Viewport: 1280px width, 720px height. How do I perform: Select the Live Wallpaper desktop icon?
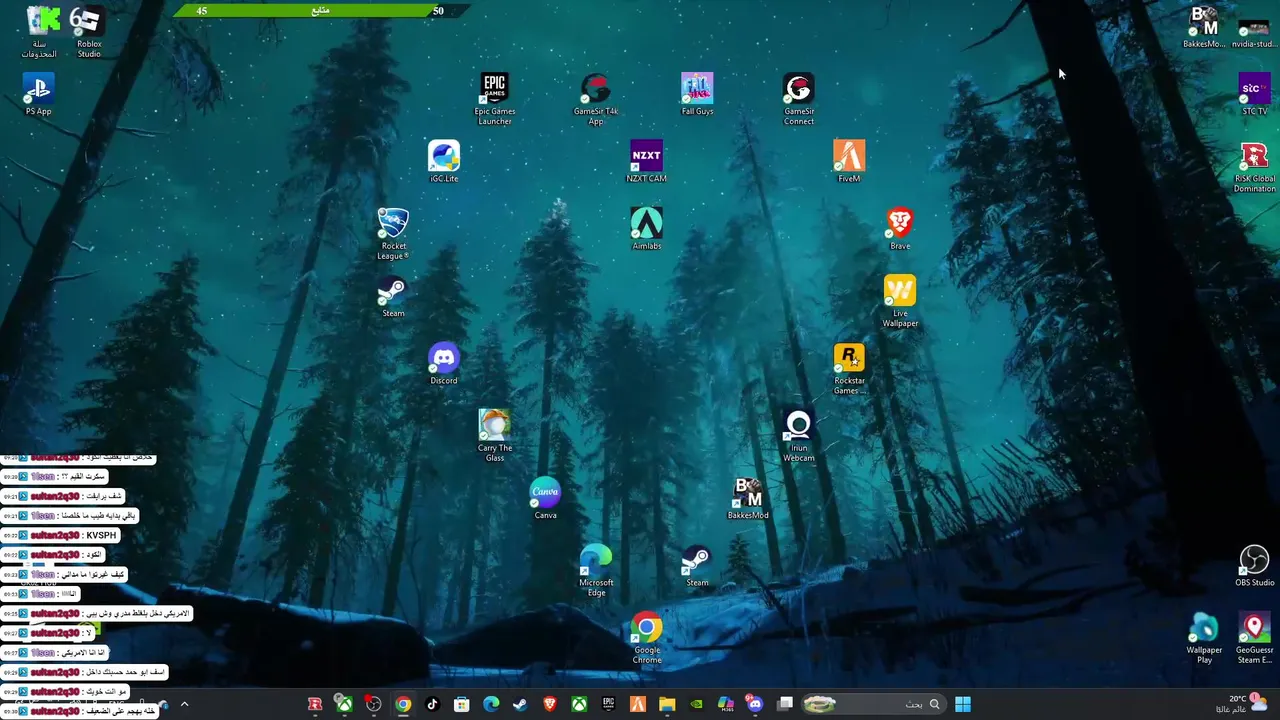click(900, 301)
